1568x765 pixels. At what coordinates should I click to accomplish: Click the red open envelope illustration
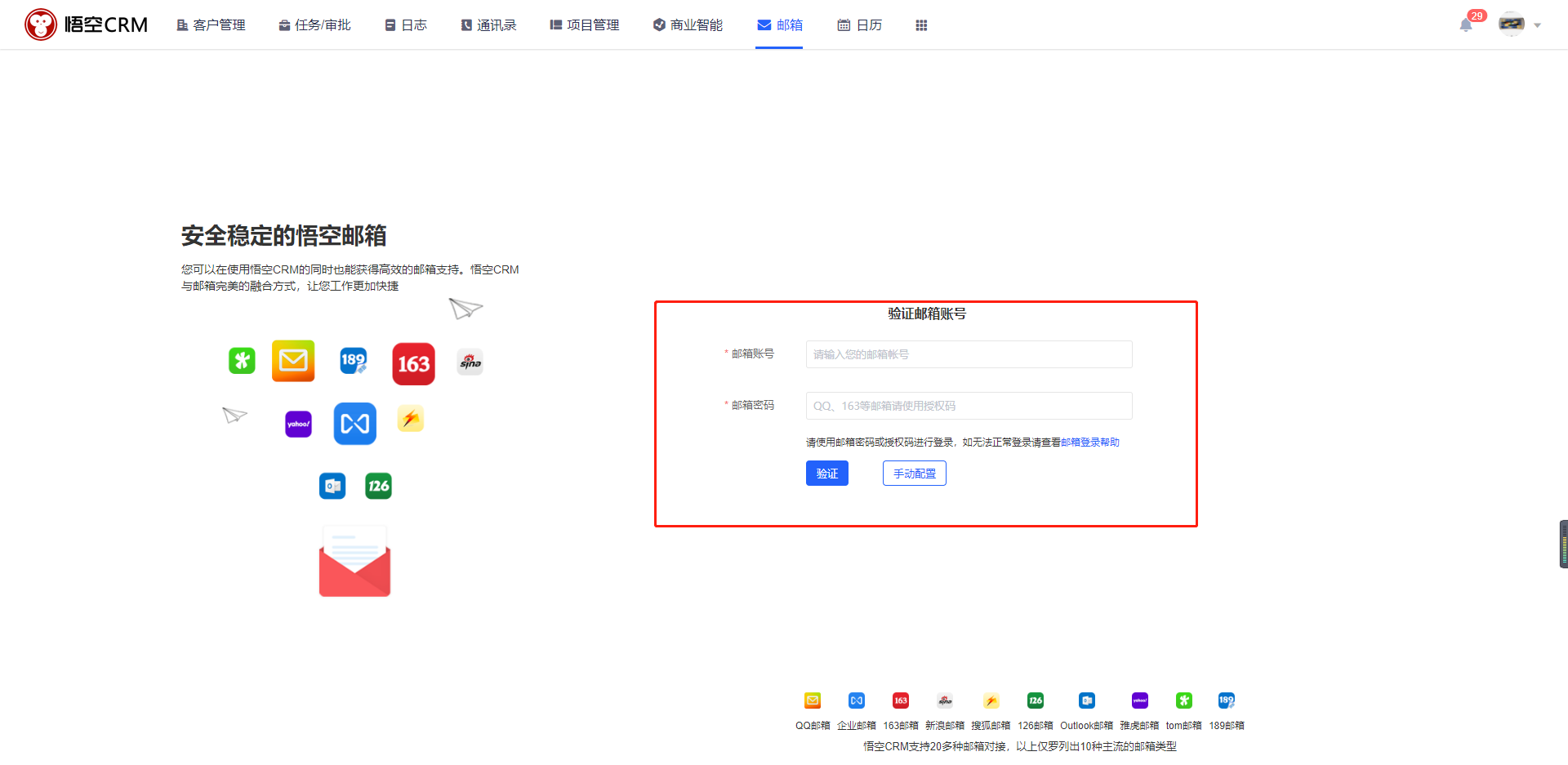coord(354,561)
